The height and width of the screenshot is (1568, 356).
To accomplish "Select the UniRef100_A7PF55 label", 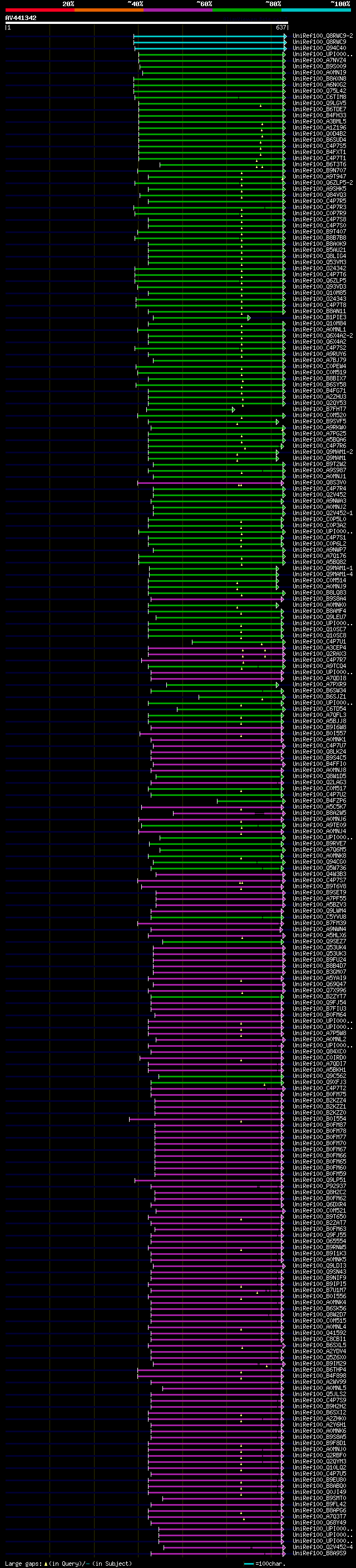I will [x=319, y=898].
